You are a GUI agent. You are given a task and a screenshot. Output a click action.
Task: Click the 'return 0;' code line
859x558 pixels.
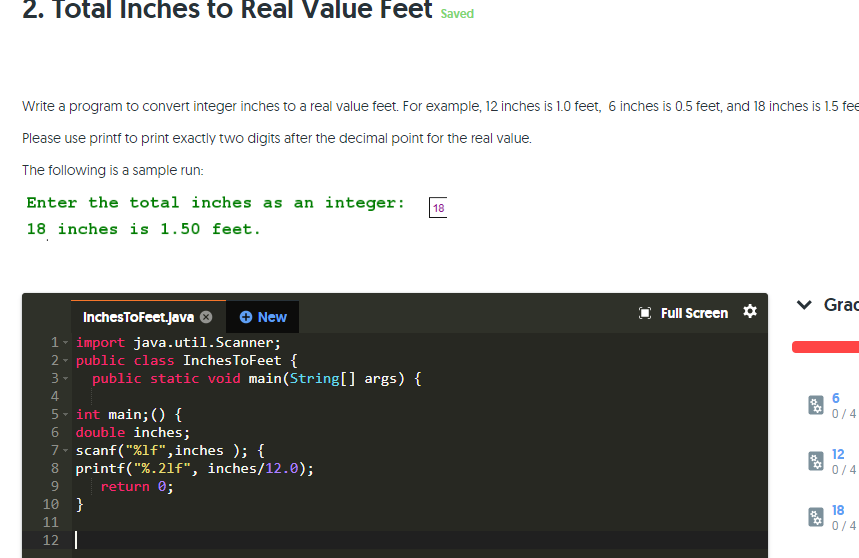coord(136,486)
